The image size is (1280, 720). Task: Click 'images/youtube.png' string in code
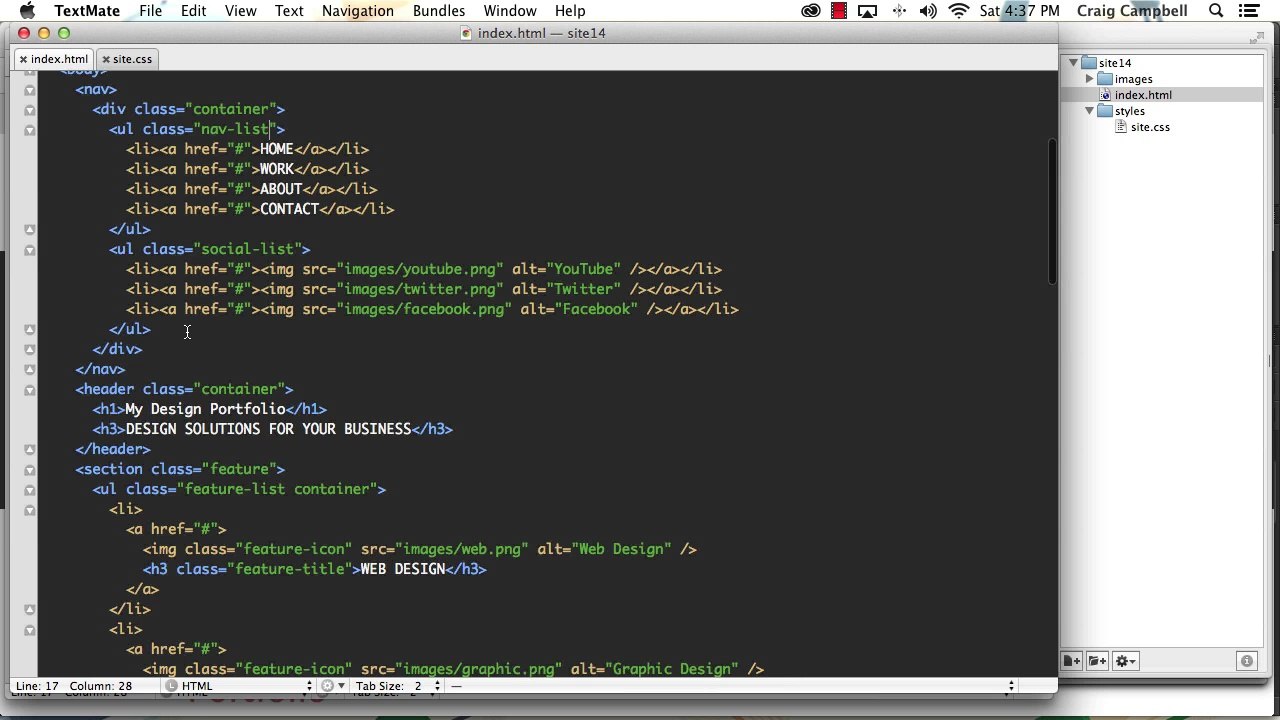pyautogui.click(x=420, y=269)
